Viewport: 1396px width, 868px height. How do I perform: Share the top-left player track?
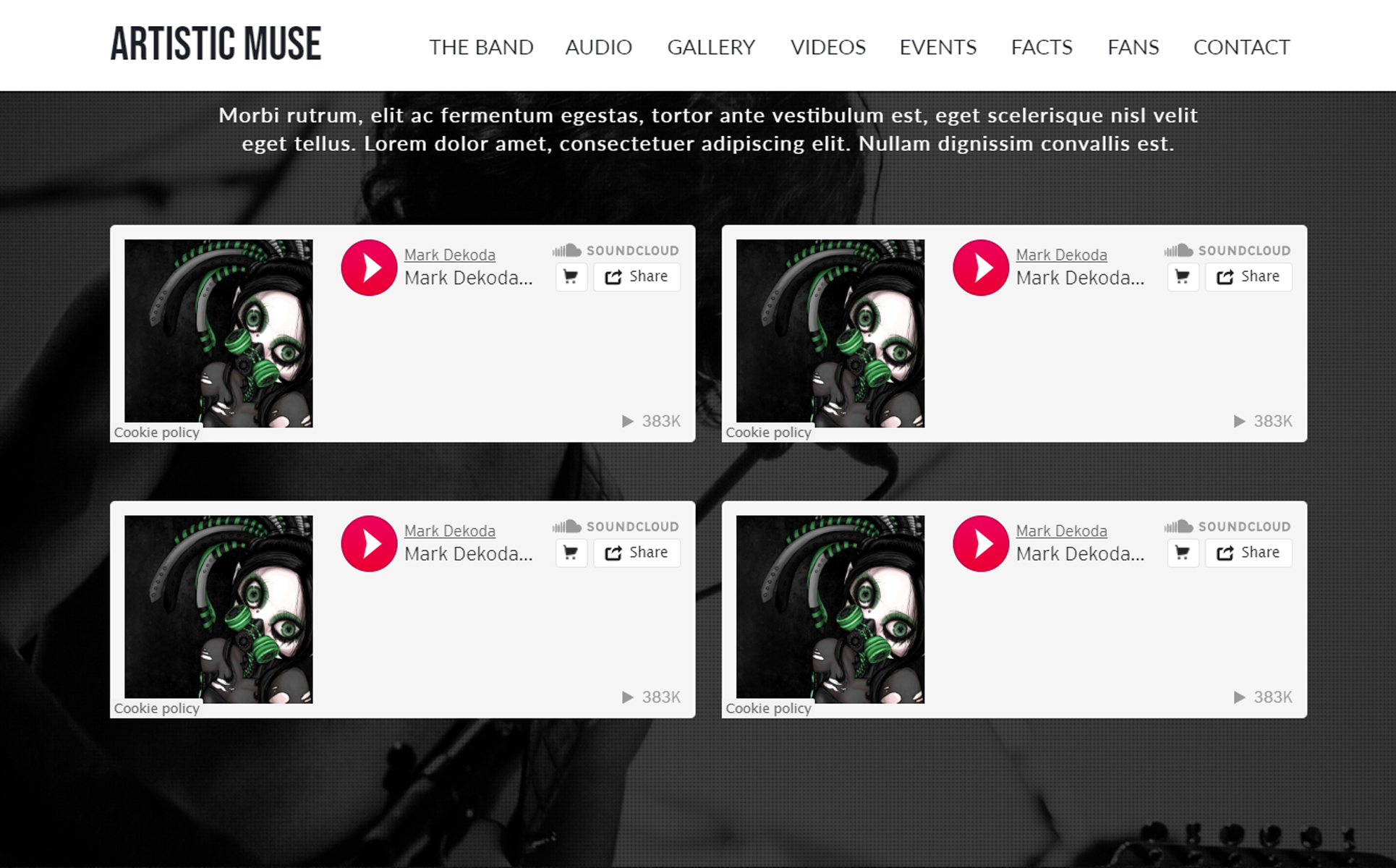coord(637,277)
